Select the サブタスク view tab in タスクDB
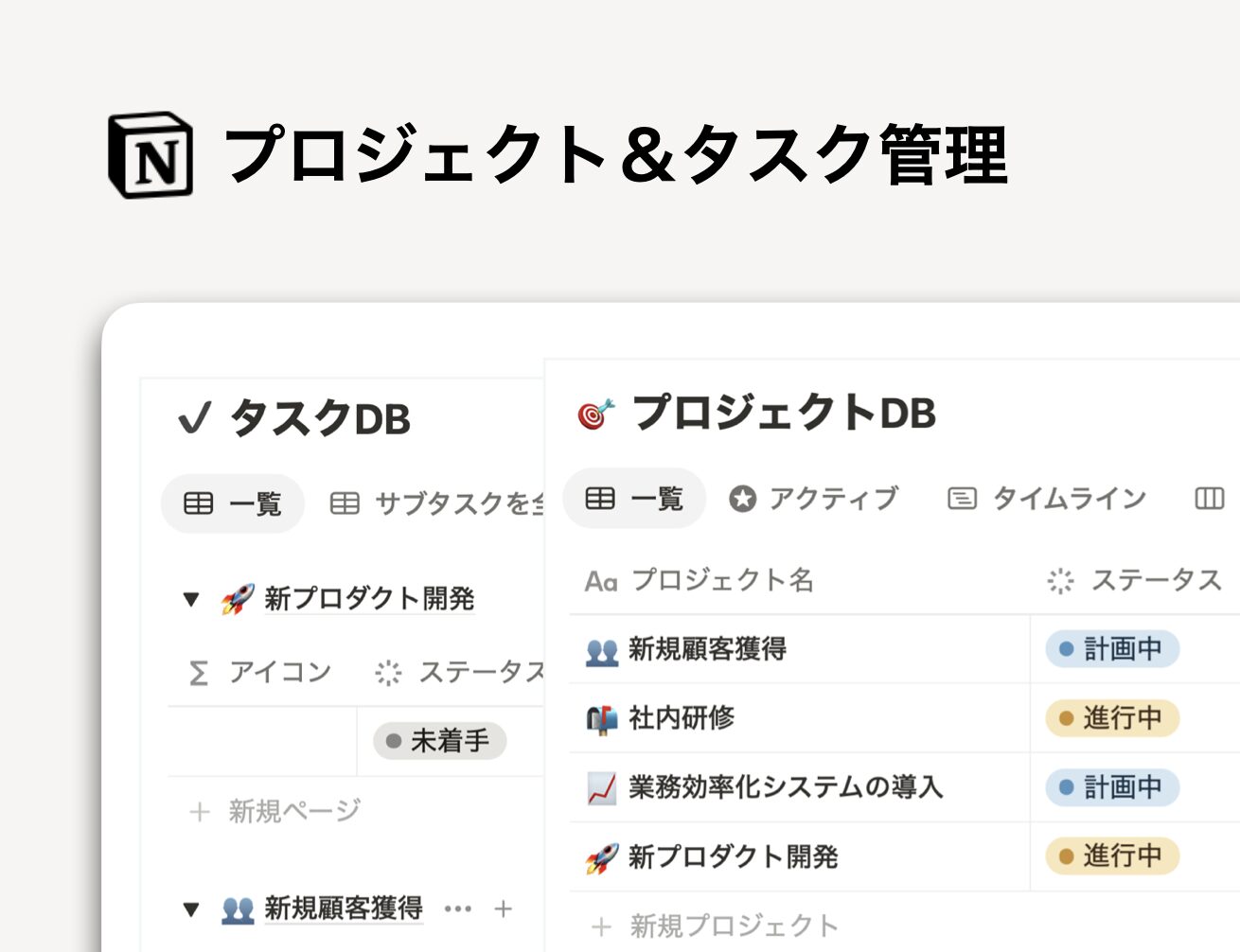 click(x=437, y=503)
